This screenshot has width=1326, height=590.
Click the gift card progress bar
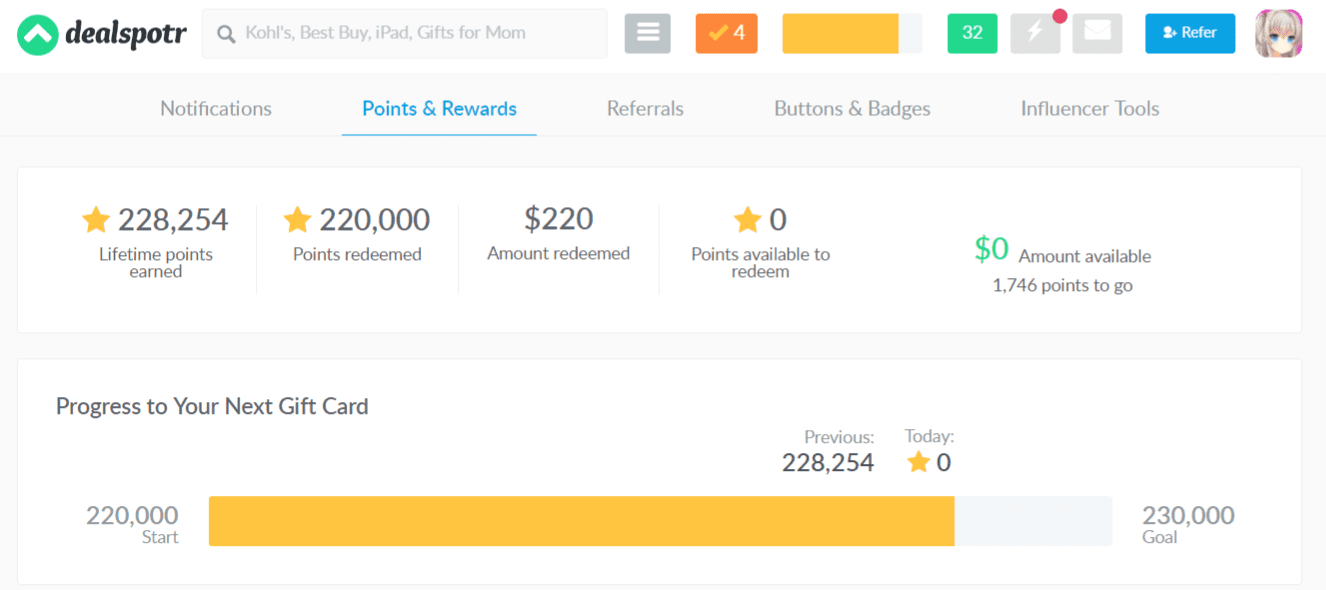tap(660, 521)
